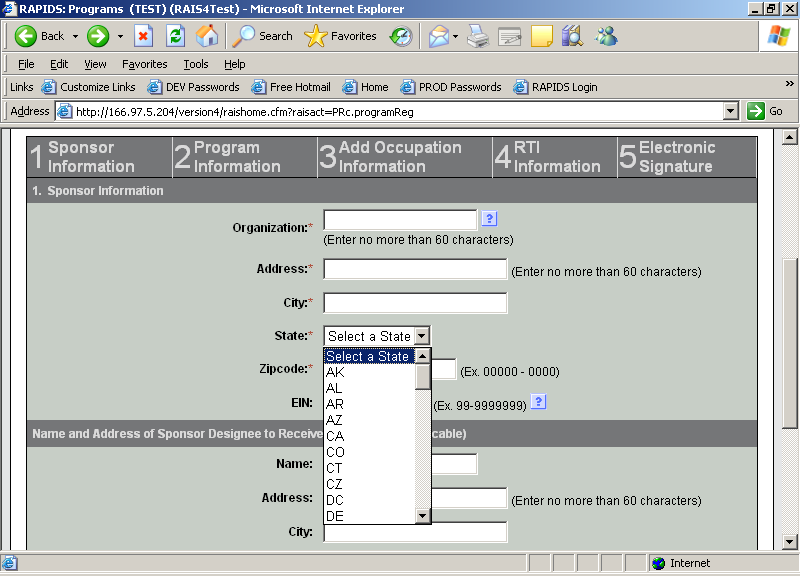Click the Edit page toolbar icon

point(510,36)
